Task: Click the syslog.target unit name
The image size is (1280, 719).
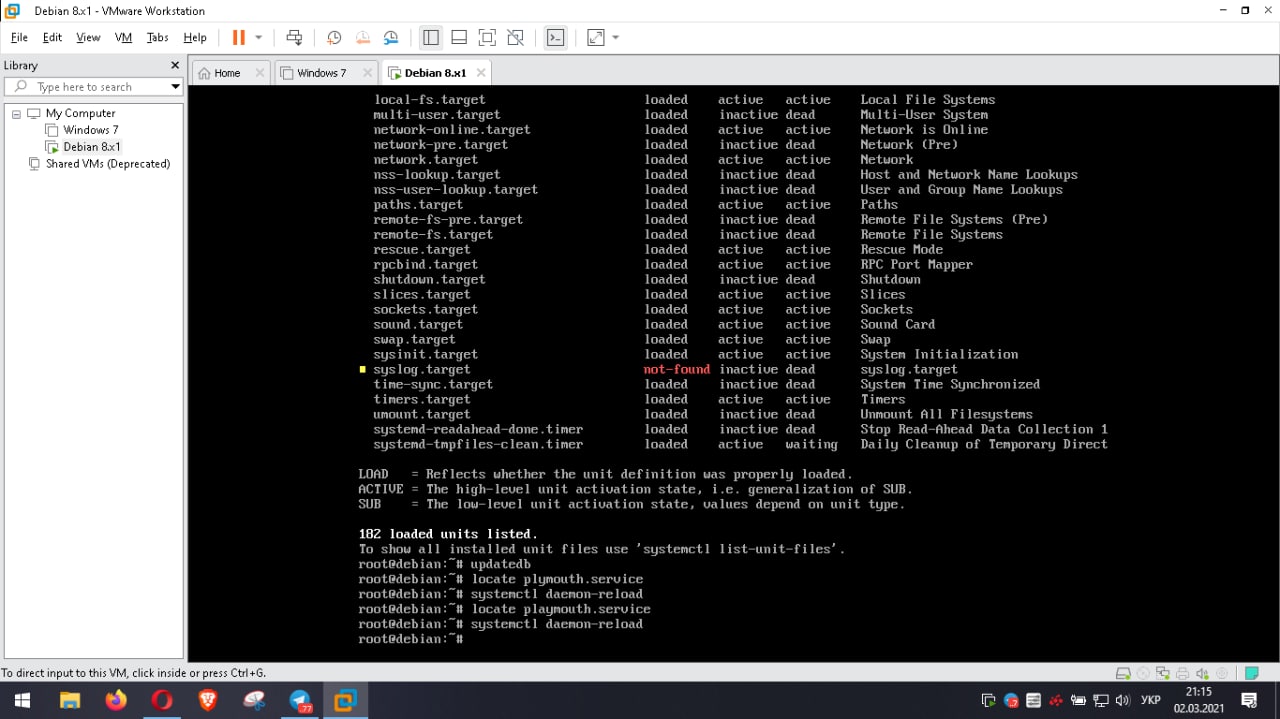Action: click(422, 369)
